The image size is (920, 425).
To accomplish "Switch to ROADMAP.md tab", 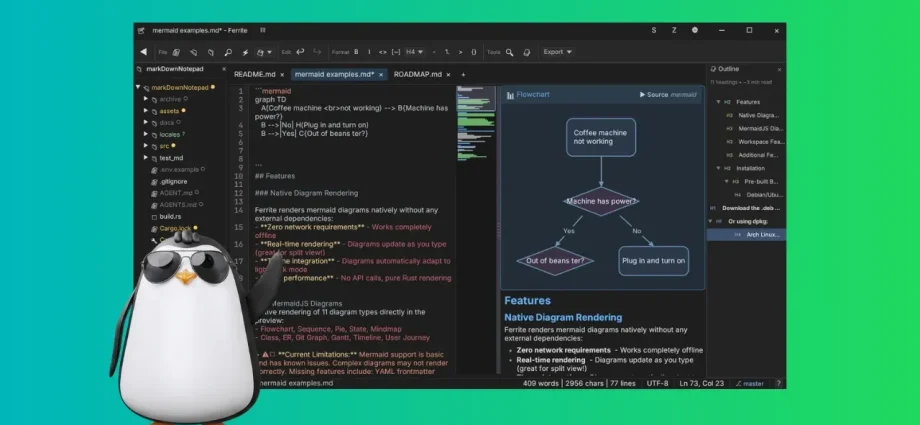I will point(418,75).
